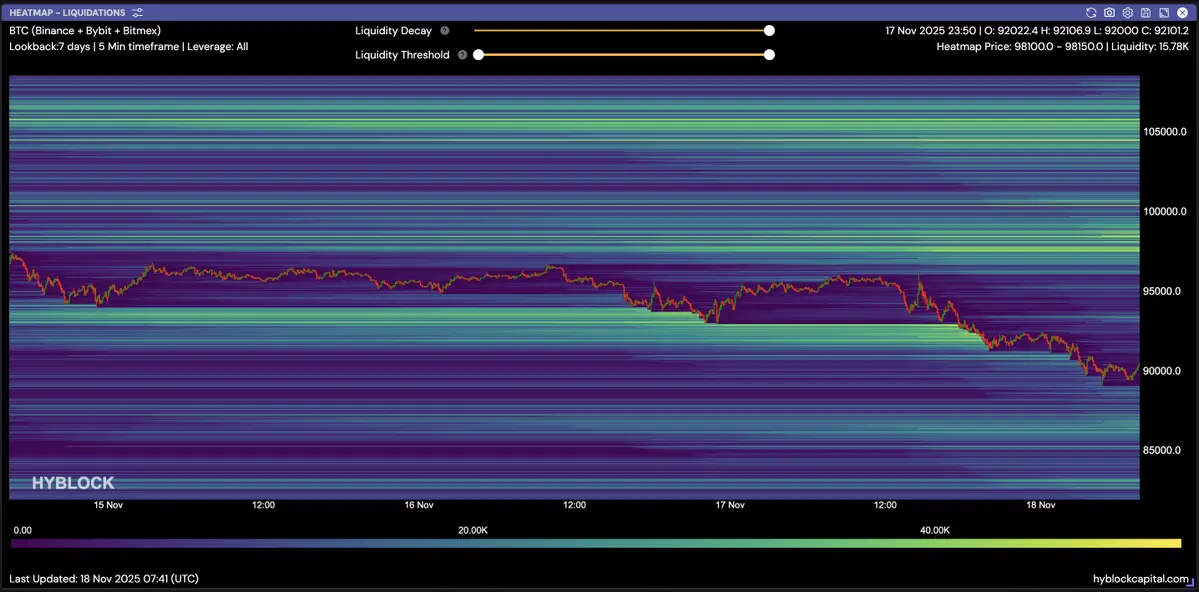Screen dimensions: 1199x592
Task: Open the gear settings for heatmap
Action: [1127, 13]
